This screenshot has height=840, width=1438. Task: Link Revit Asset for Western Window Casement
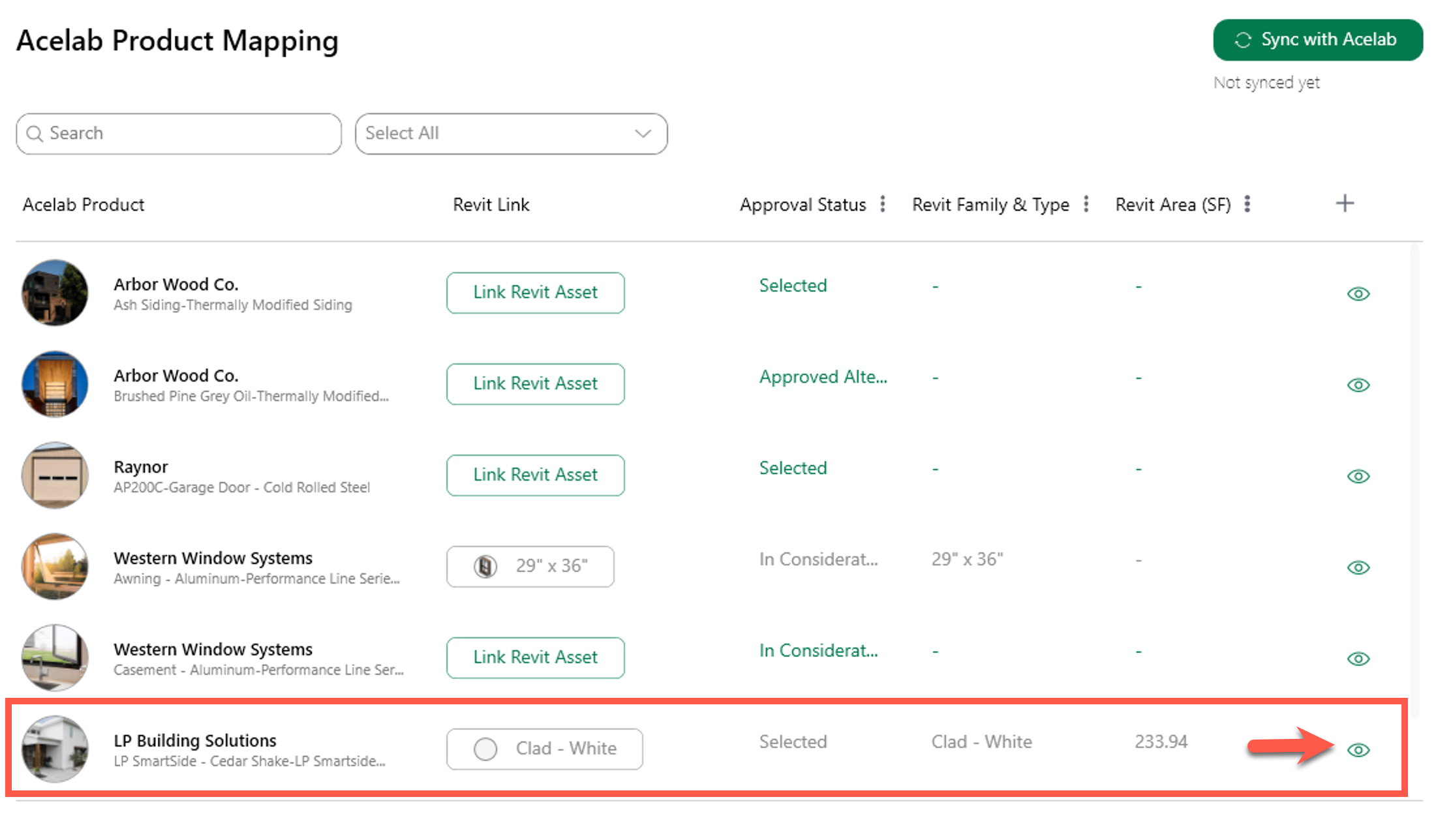point(535,657)
